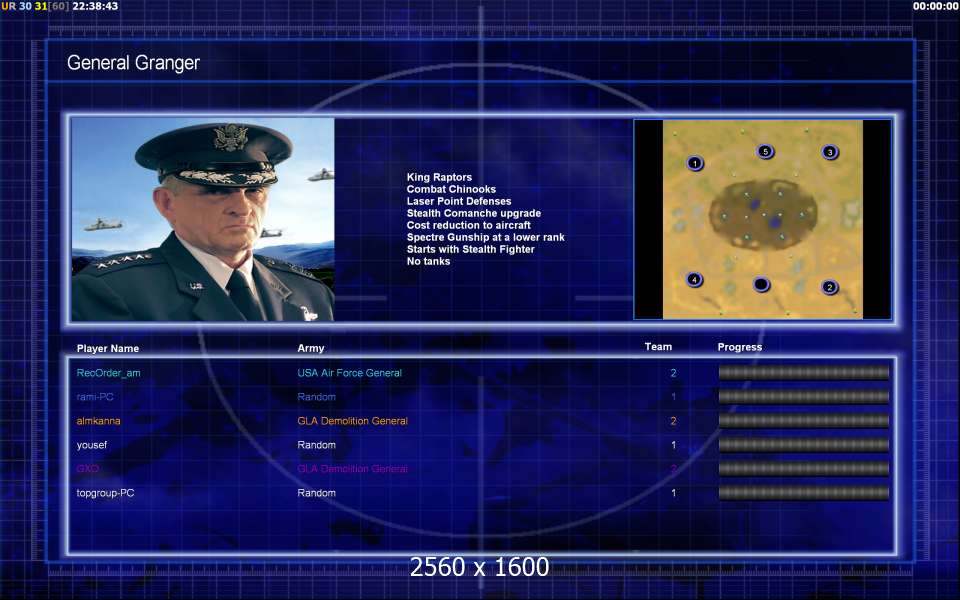Screen dimensions: 960x600
Task: Click player name yousef
Action: [x=92, y=445]
